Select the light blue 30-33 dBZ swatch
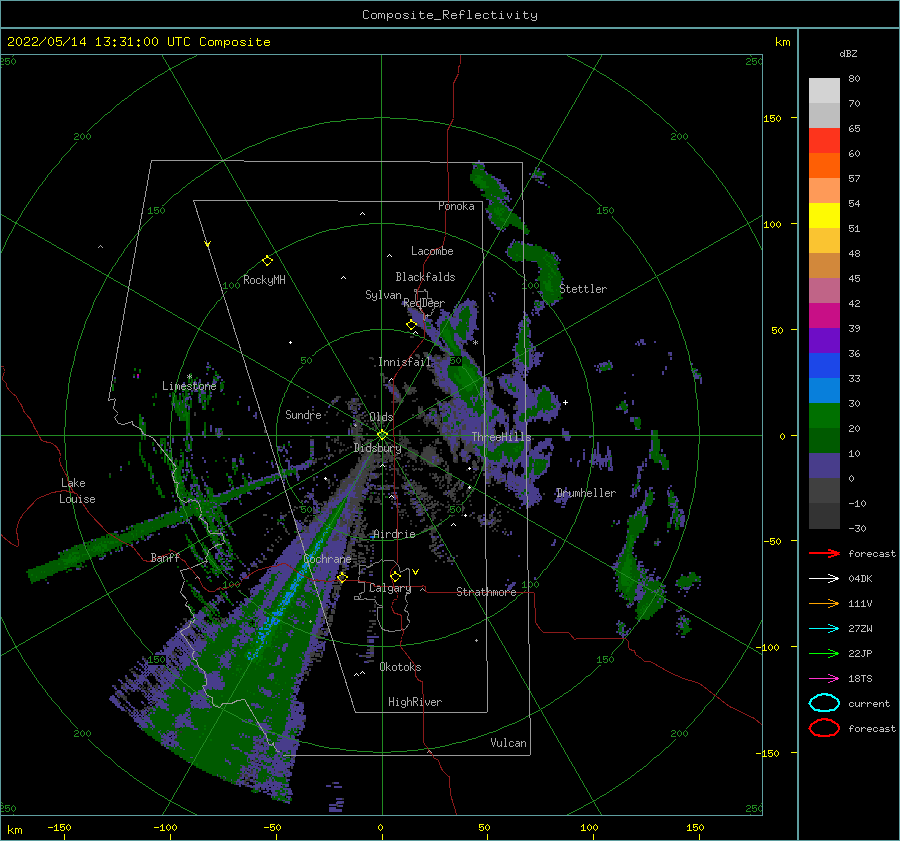This screenshot has height=841, width=900. tap(824, 391)
